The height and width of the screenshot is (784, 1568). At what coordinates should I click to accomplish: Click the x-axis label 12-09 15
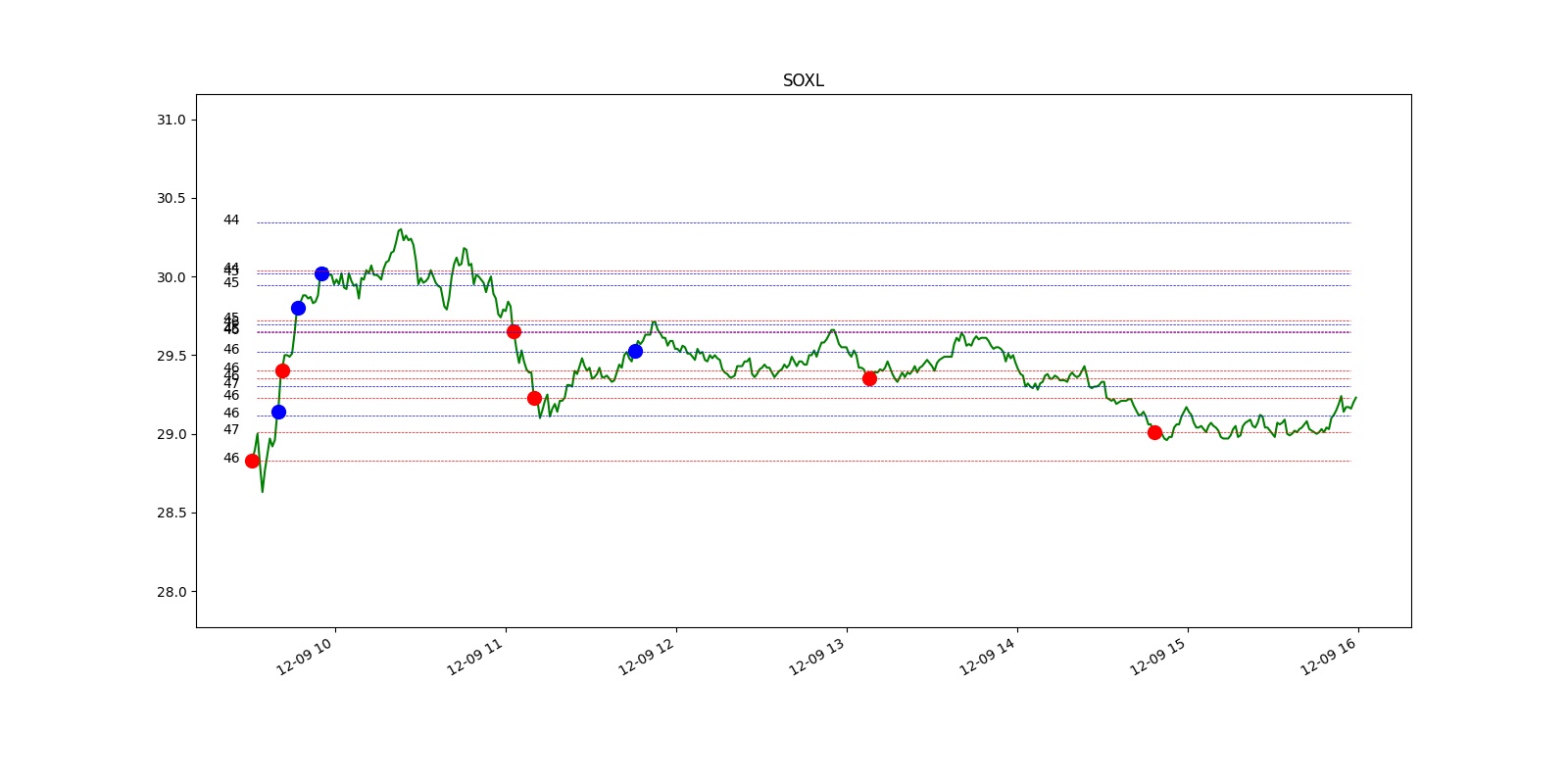coord(1157,657)
